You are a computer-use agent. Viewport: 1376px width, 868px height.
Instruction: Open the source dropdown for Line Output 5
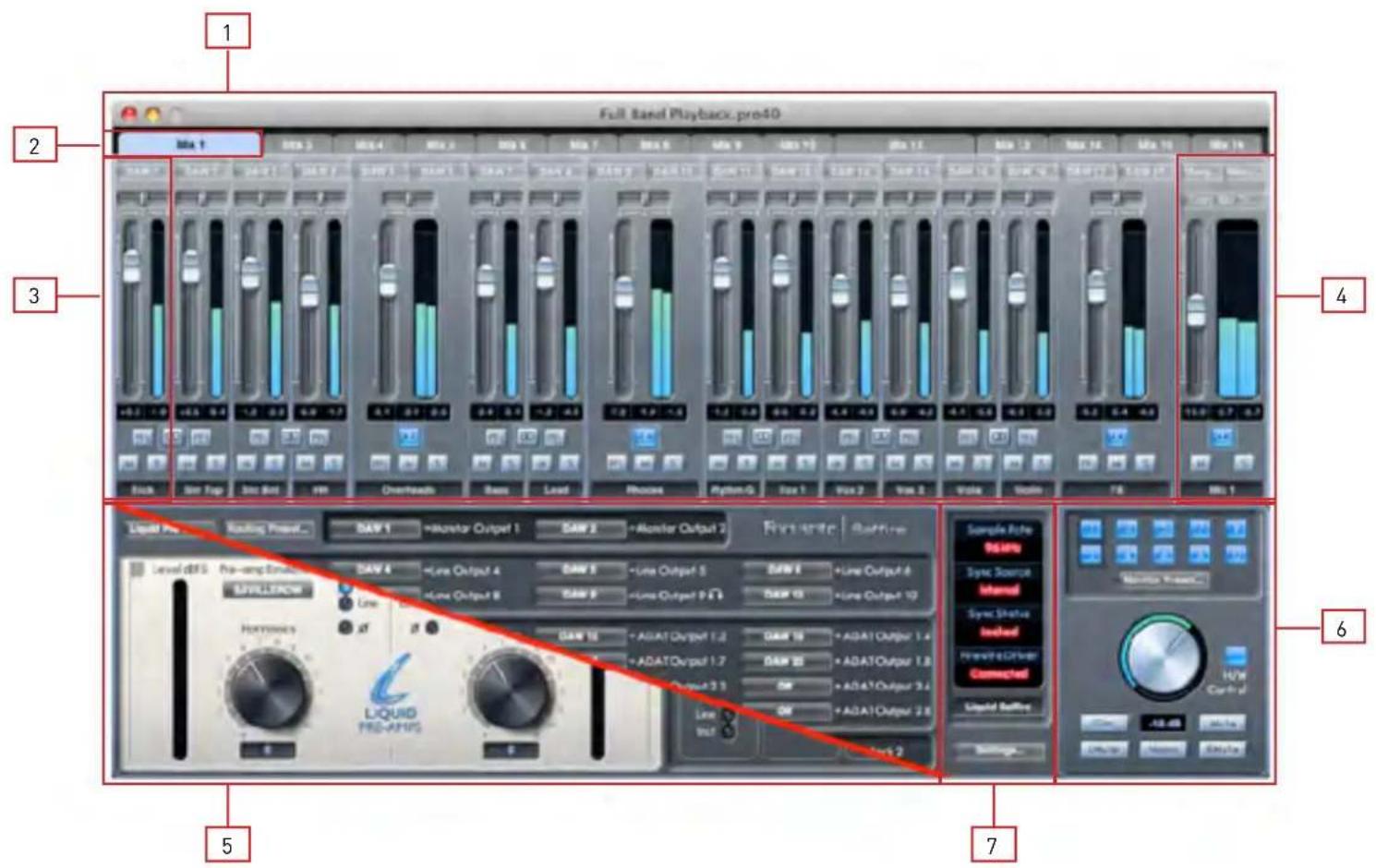coord(579,571)
